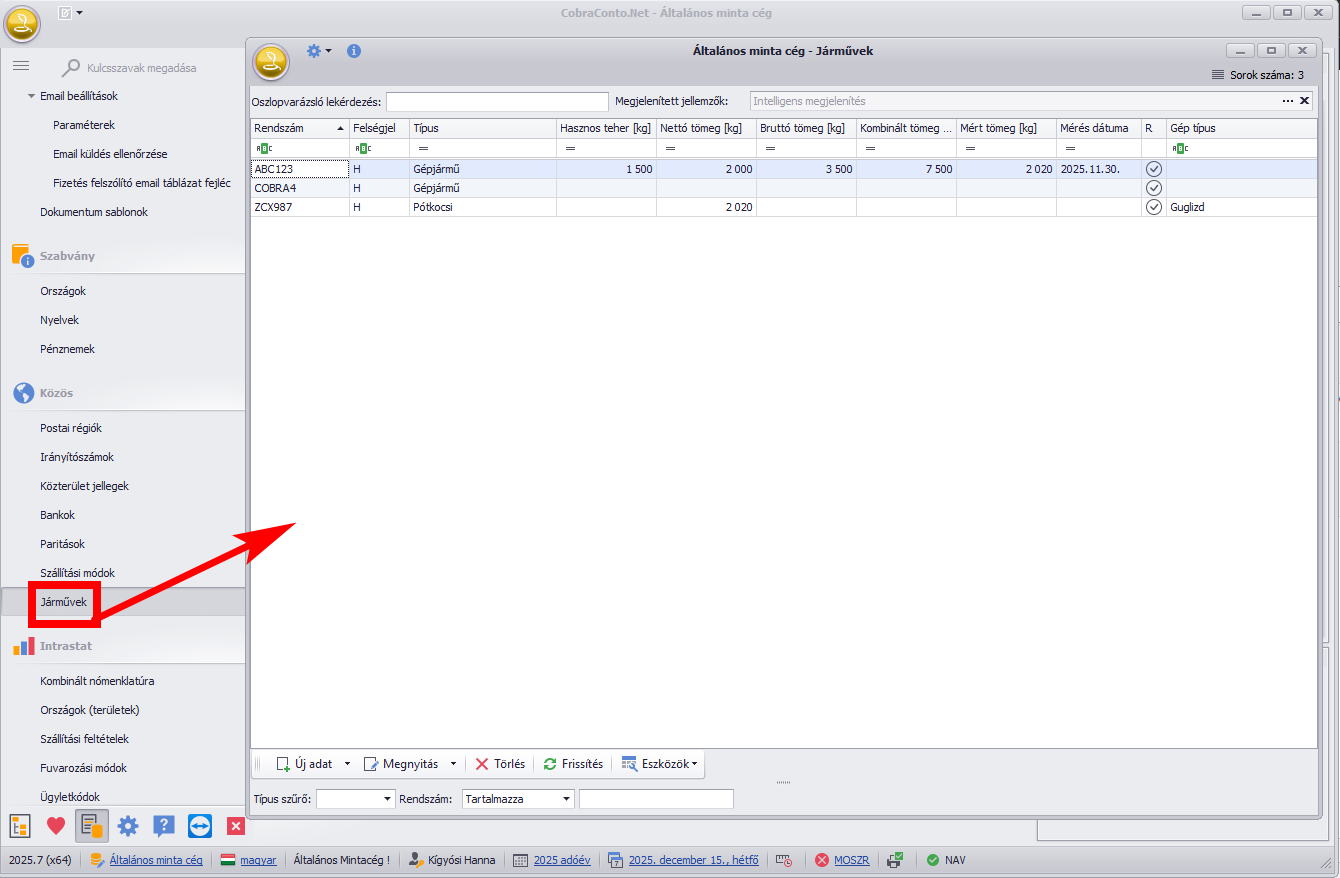Toggle the R checkmark for ZCX987 row
This screenshot has width=1340, height=878.
click(1153, 207)
